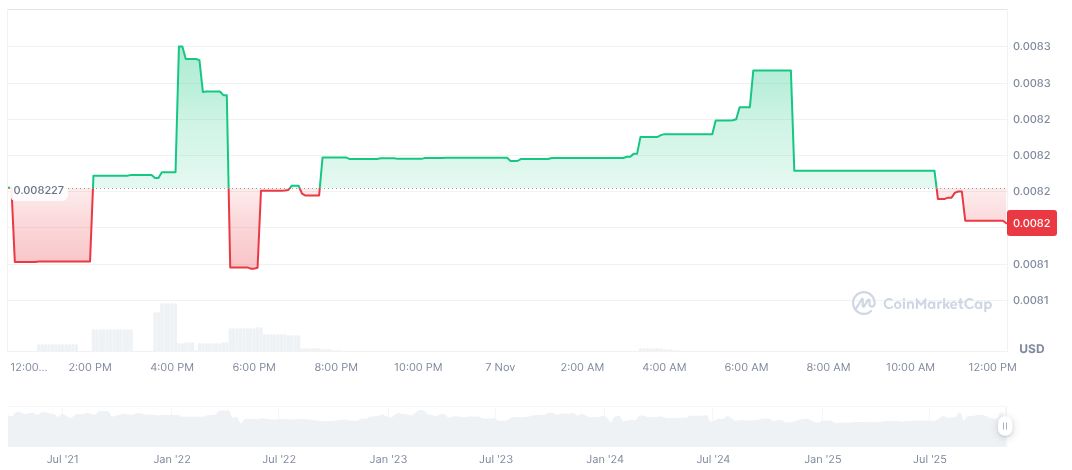Select the 7 Nov date marker

(x=497, y=367)
